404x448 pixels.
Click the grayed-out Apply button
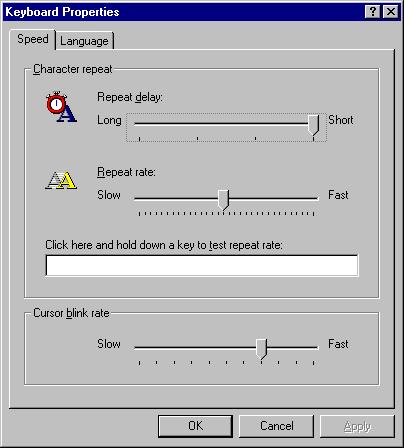[357, 426]
